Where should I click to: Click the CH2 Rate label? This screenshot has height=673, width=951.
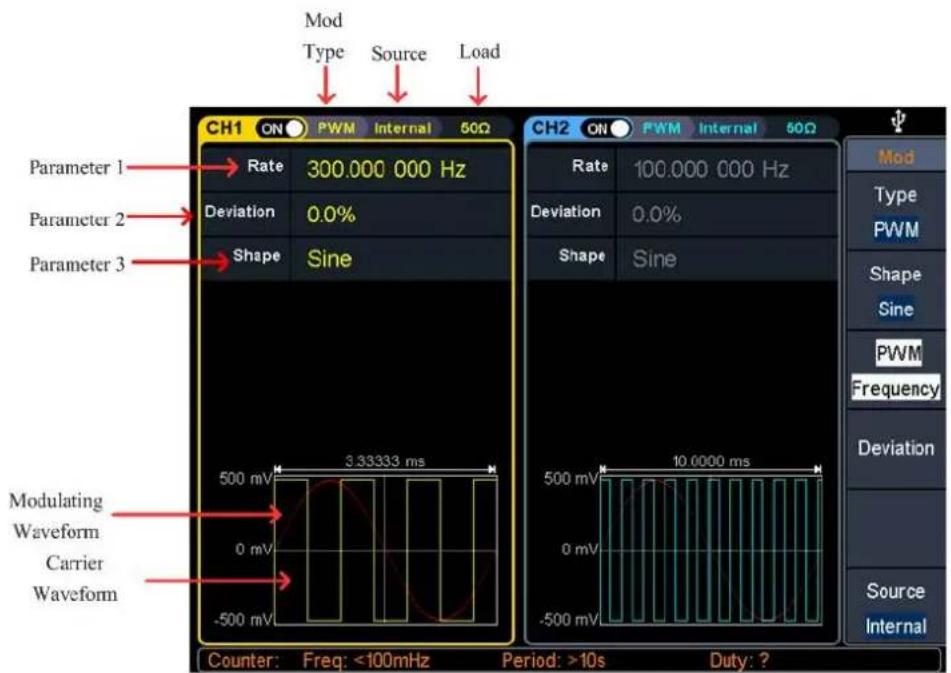coord(590,166)
